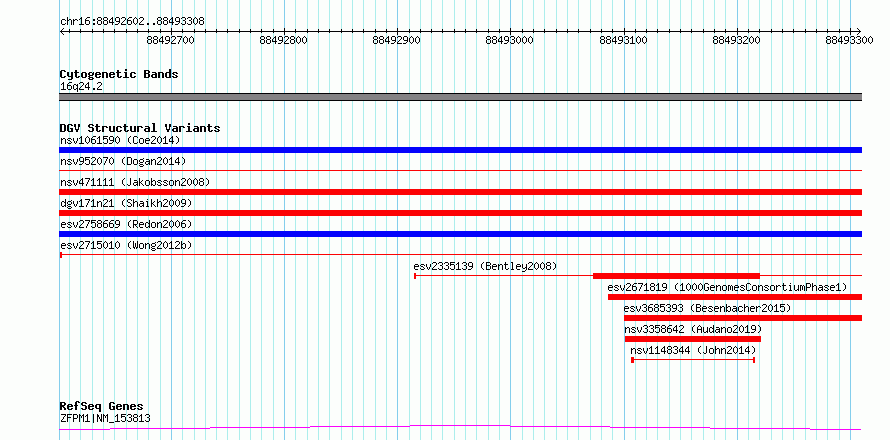The width and height of the screenshot is (890, 440).
Task: Click the red dgv171n21 variant bar
Action: 460,213
